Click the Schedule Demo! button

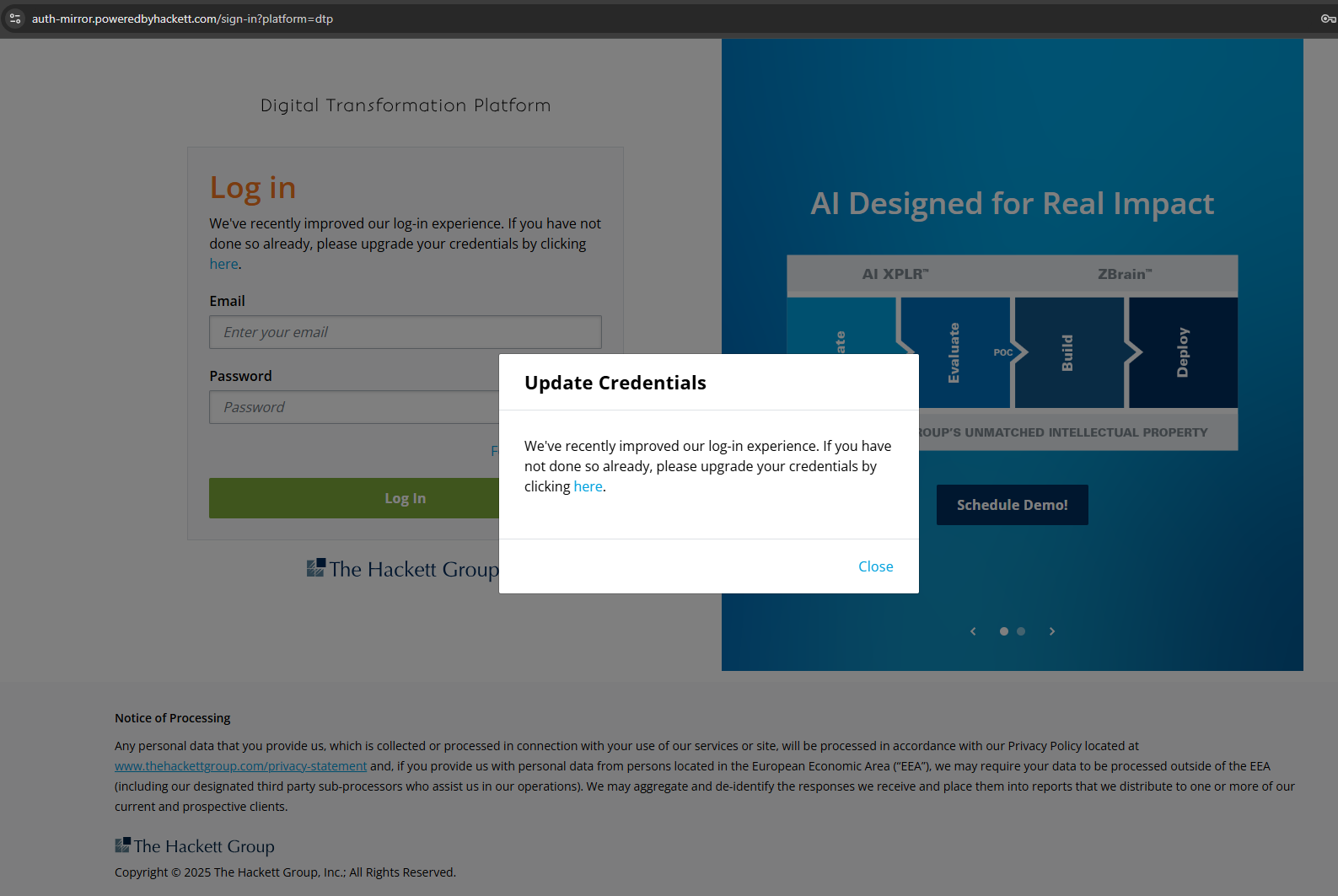coord(1012,505)
